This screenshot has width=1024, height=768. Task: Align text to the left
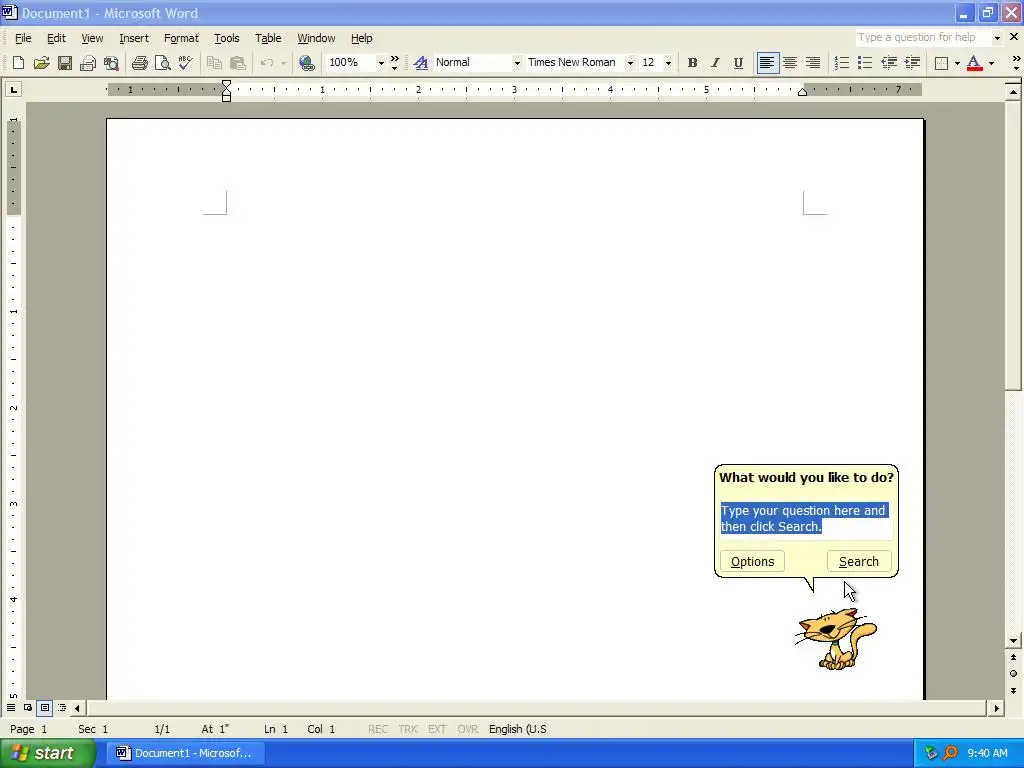tap(767, 63)
